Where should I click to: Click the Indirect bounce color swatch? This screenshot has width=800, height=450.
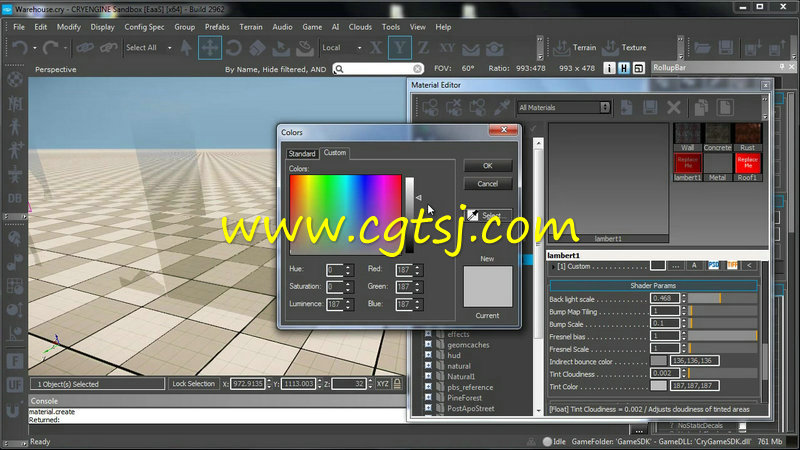click(658, 361)
